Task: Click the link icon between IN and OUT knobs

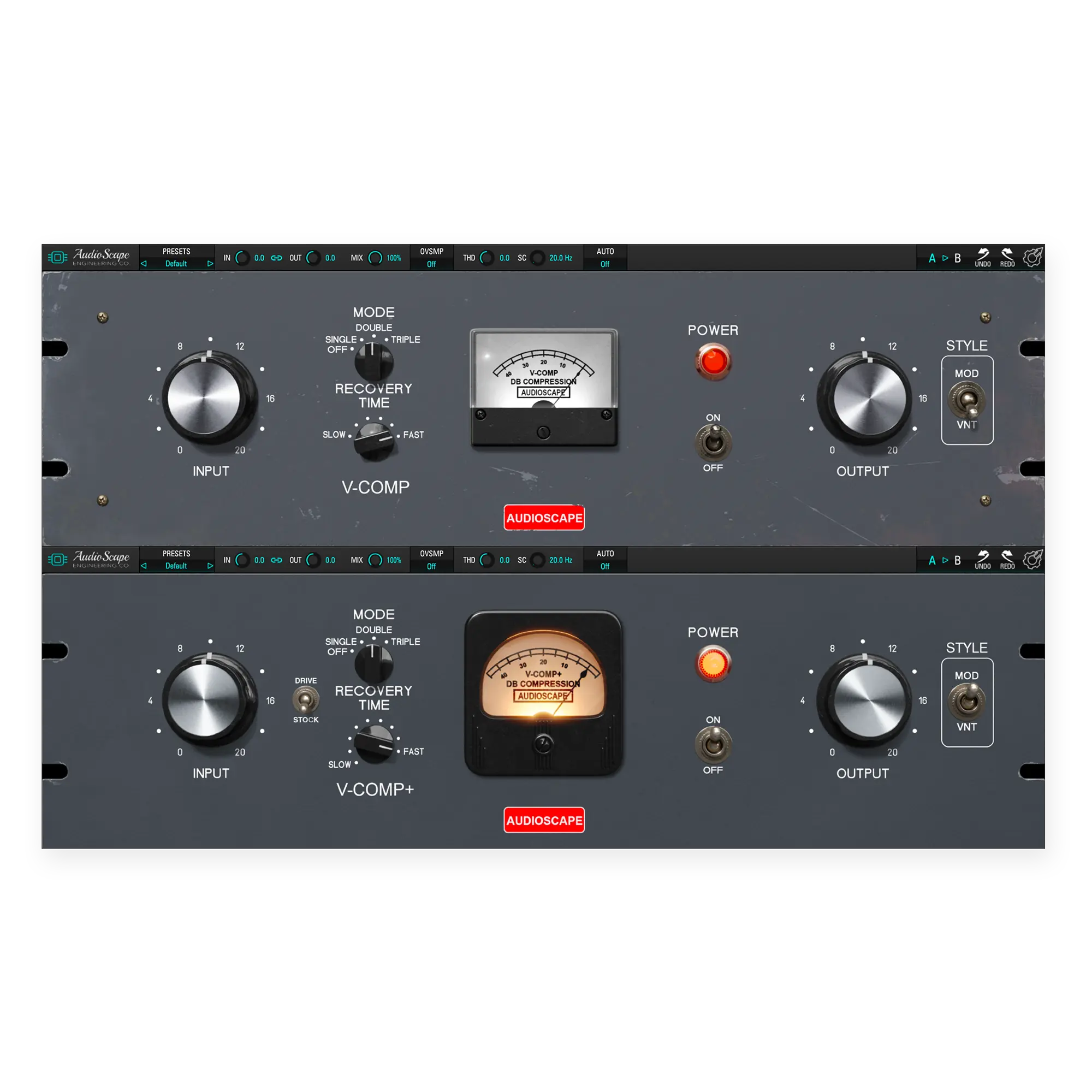Action: (276, 257)
